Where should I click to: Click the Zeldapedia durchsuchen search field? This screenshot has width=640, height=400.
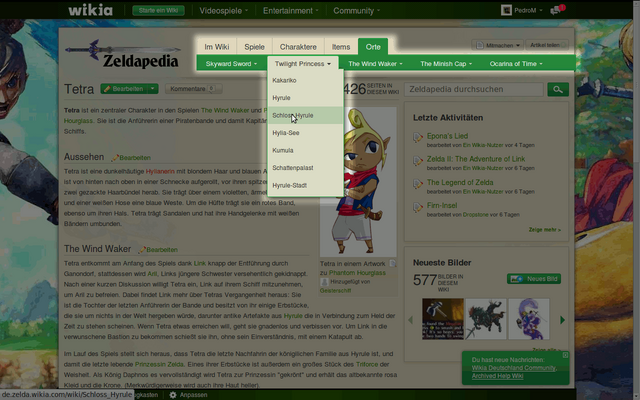[474, 89]
